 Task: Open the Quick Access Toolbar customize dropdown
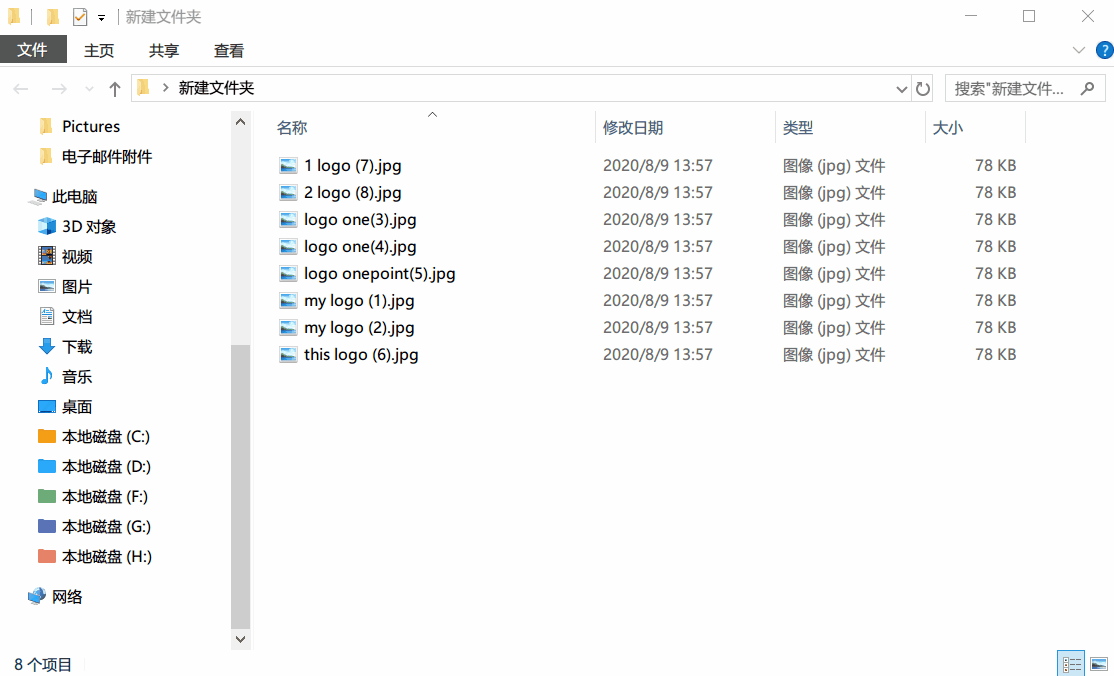point(102,18)
